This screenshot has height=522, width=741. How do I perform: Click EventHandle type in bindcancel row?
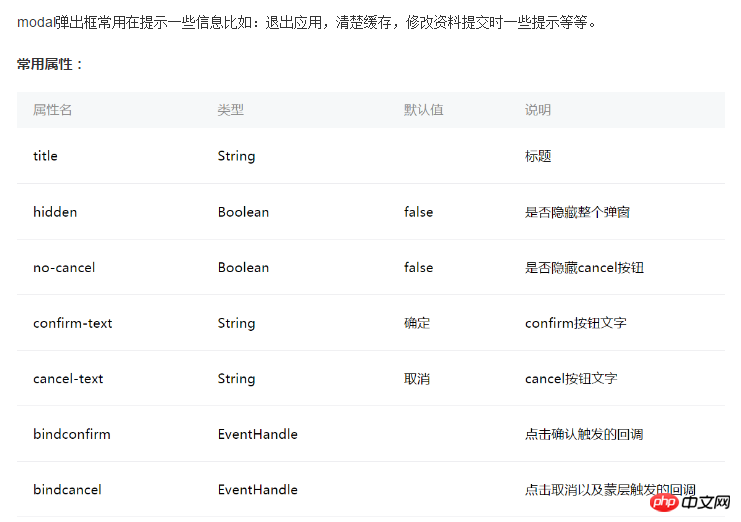[x=258, y=489]
